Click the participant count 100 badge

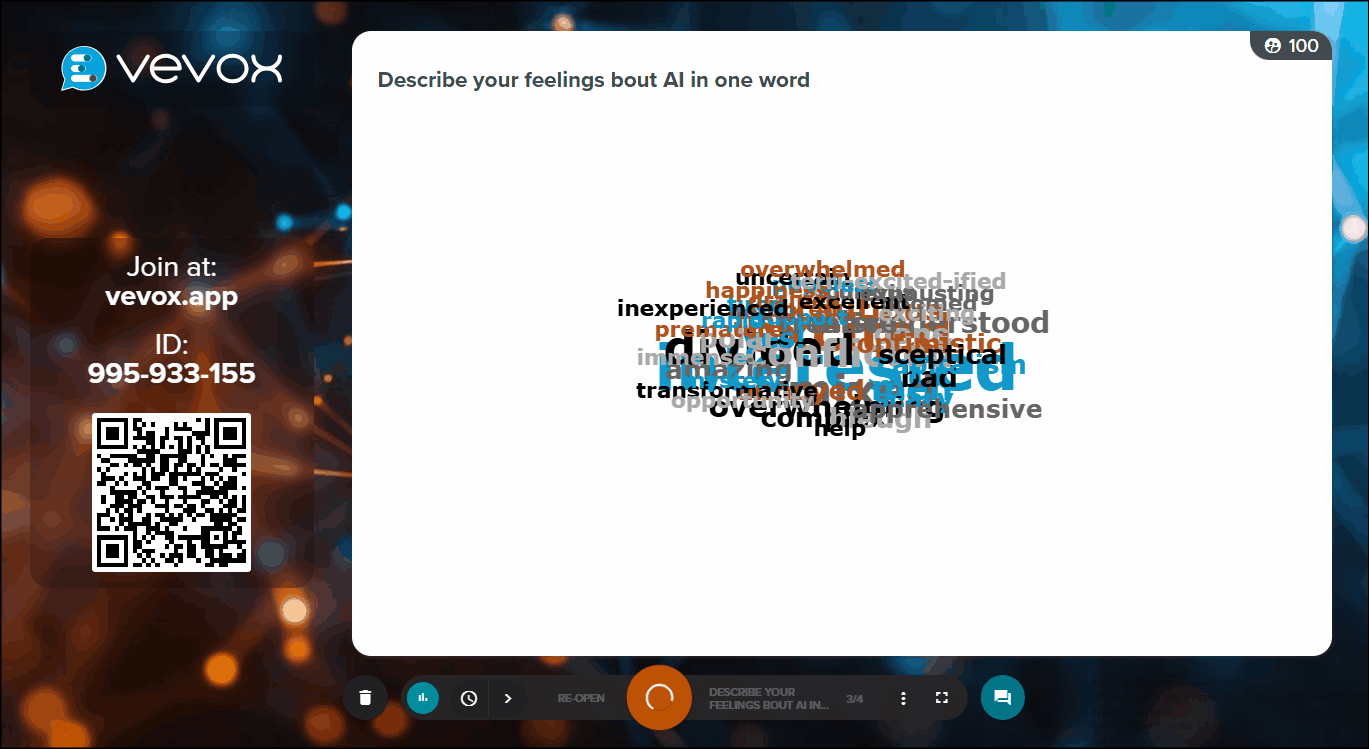1292,46
